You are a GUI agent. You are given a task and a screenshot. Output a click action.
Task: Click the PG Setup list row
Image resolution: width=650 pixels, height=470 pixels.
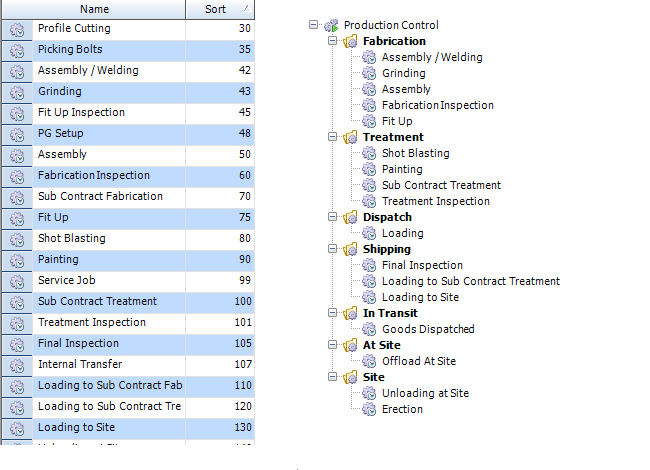pos(60,134)
